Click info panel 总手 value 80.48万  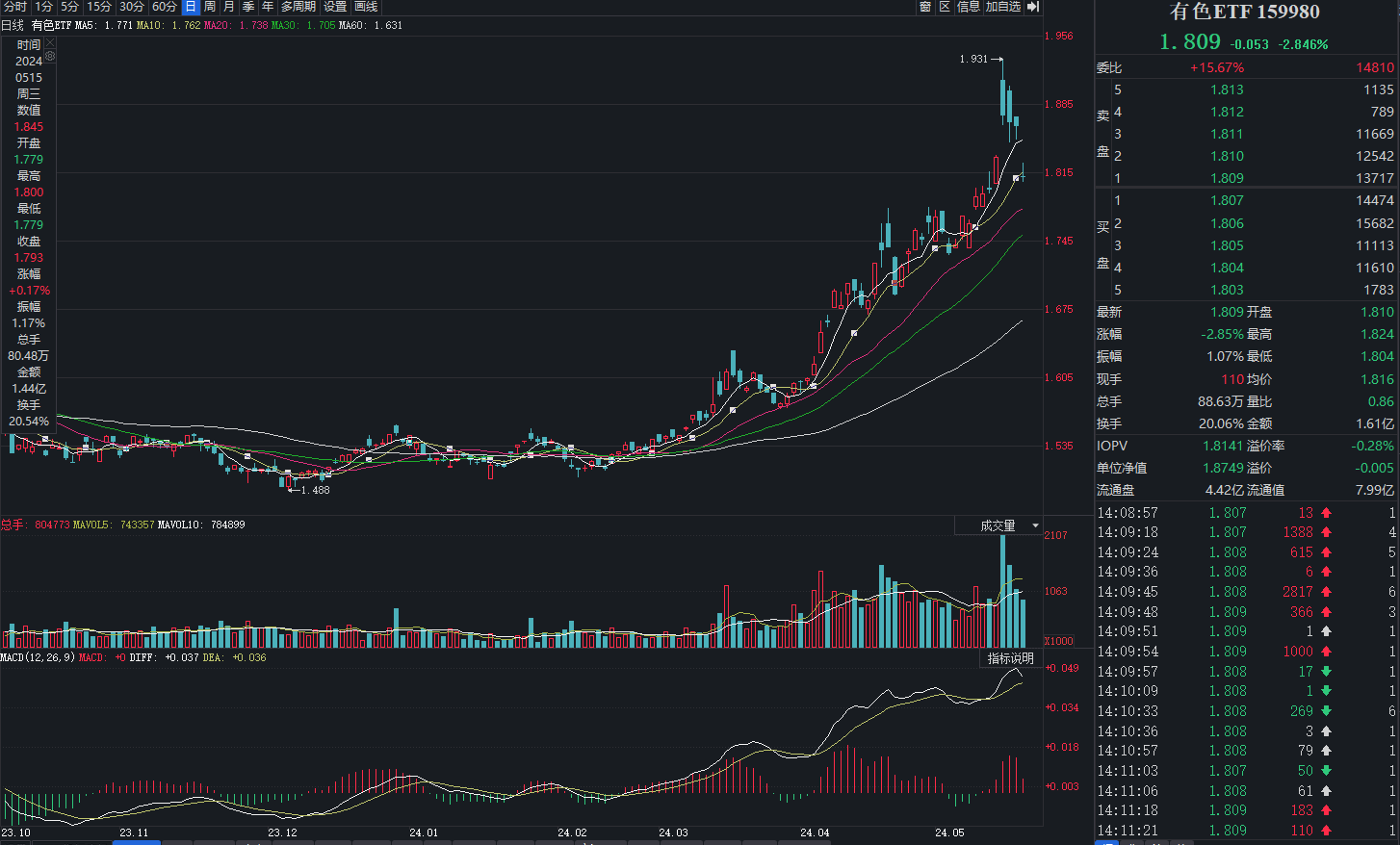coord(29,355)
